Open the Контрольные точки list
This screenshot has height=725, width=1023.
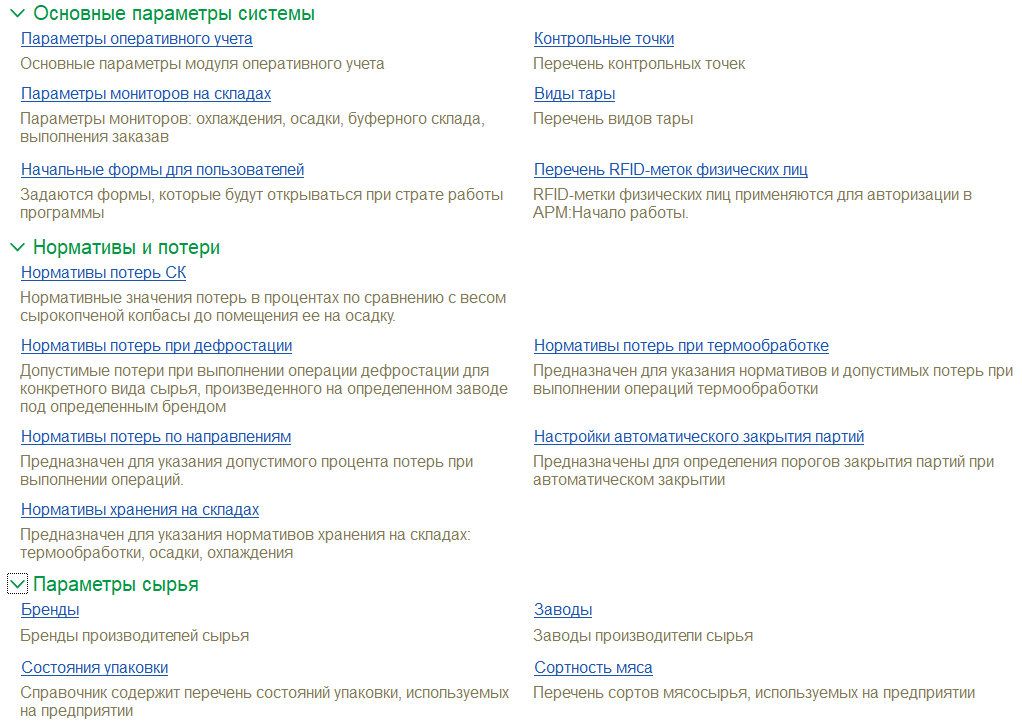click(x=604, y=39)
